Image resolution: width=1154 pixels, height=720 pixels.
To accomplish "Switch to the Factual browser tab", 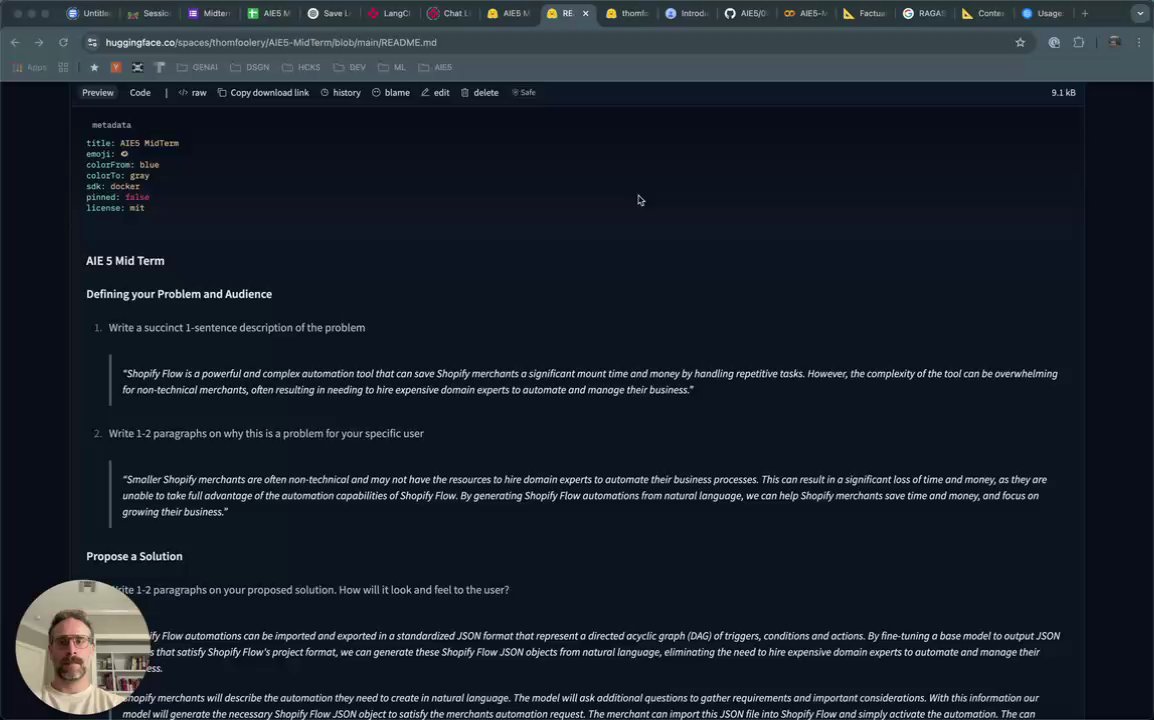I will click(x=866, y=13).
